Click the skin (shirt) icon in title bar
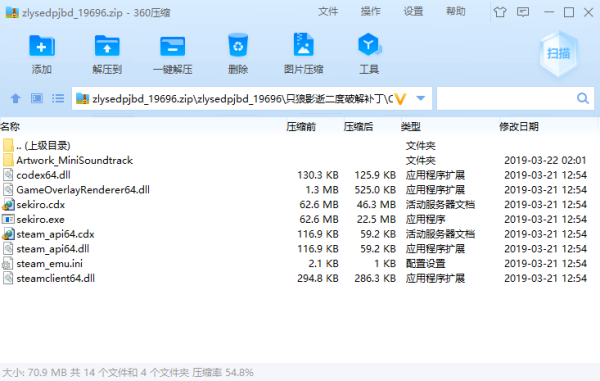The image size is (600, 381). 500,12
